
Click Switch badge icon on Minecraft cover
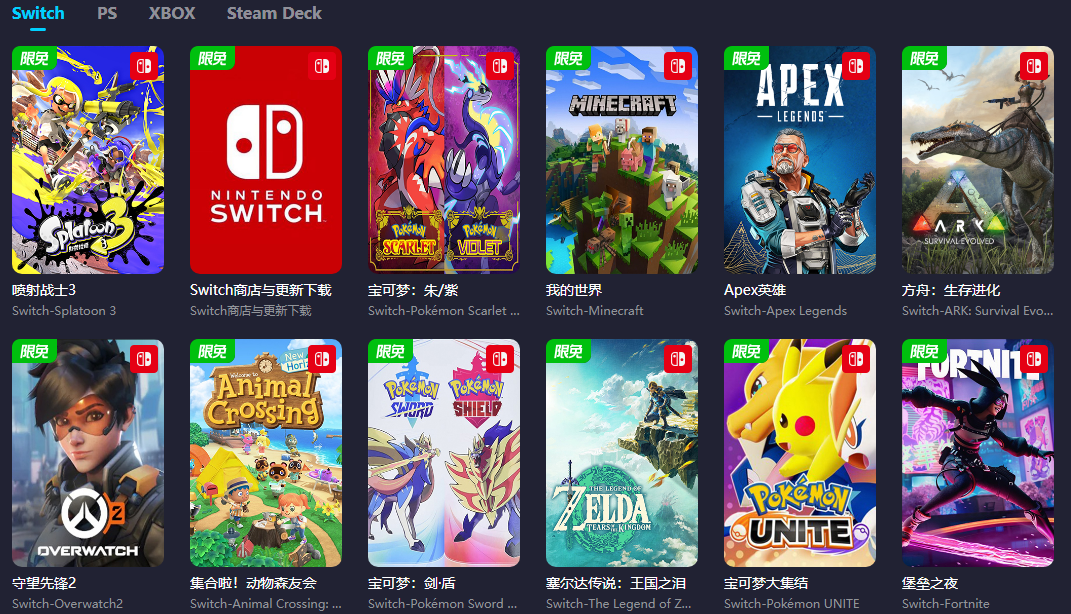(678, 66)
